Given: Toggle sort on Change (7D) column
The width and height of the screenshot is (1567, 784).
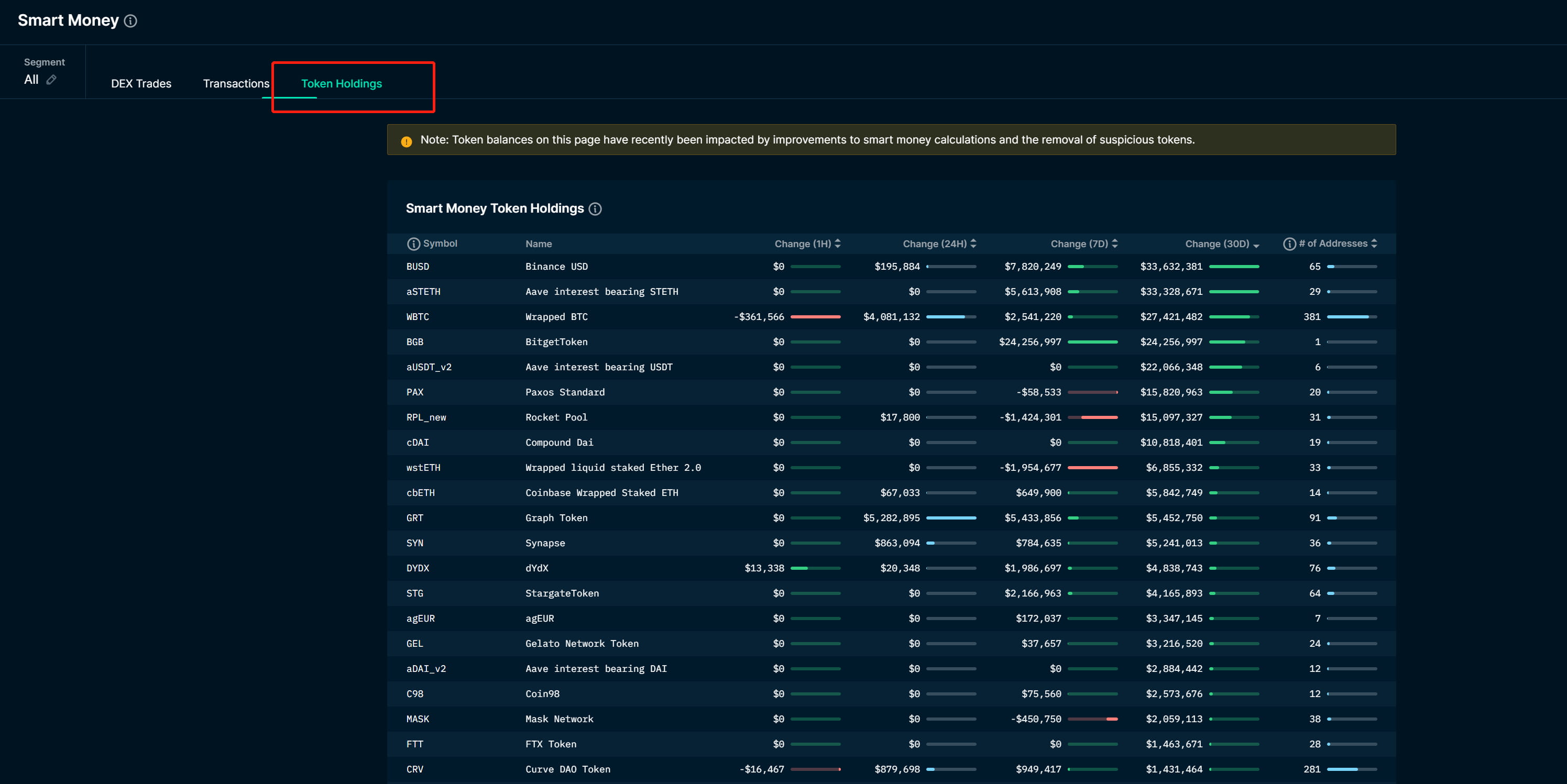Looking at the screenshot, I should 1114,244.
